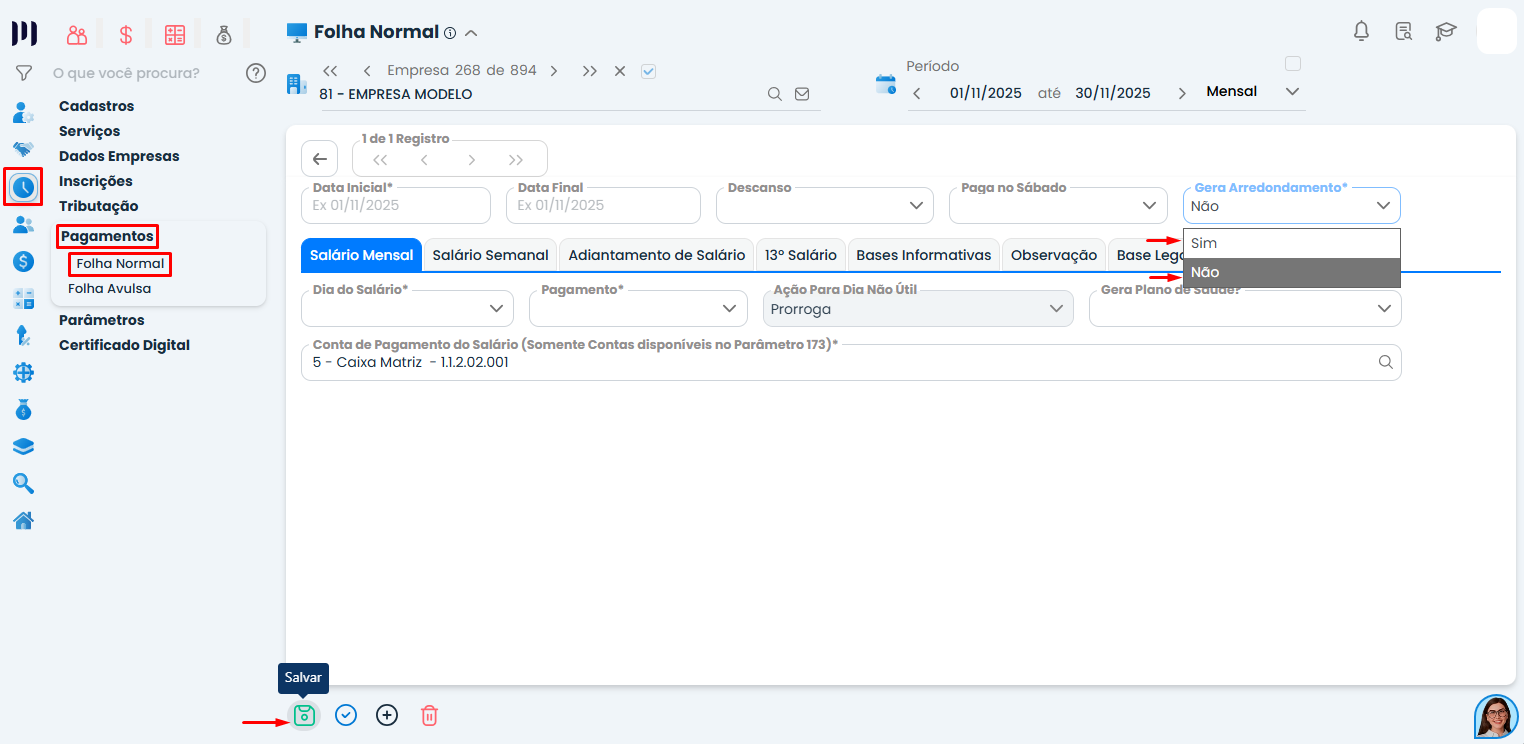Select the clock module in sidebar
Screen dimensions: 1524x744
pos(23,186)
